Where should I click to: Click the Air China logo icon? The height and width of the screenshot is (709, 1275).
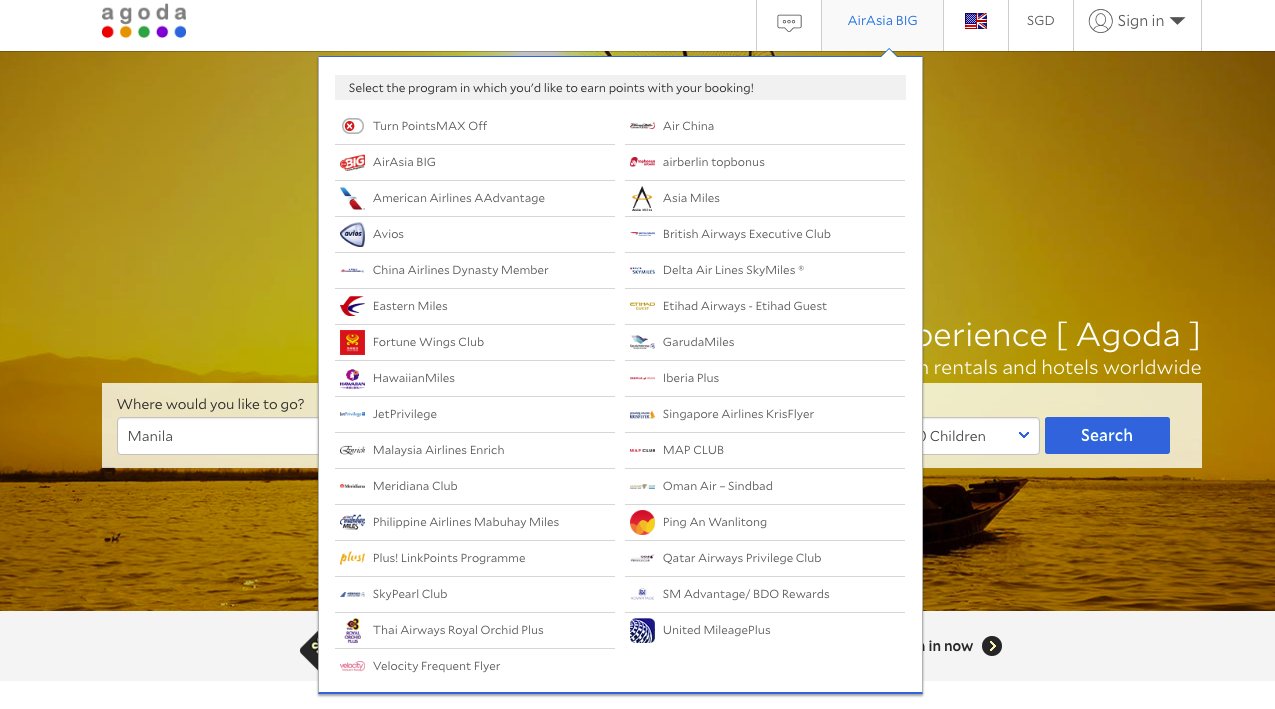click(x=642, y=126)
